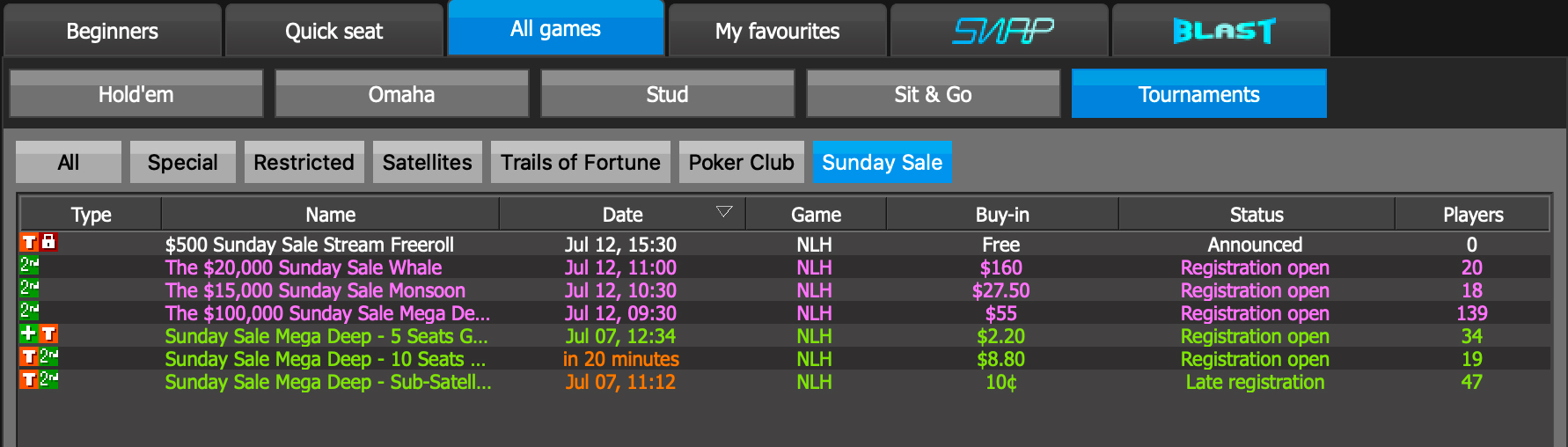Click the 2nd-chance icon beside Sunday Sale Whale
Image resolution: width=1568 pixels, height=447 pixels.
(29, 264)
